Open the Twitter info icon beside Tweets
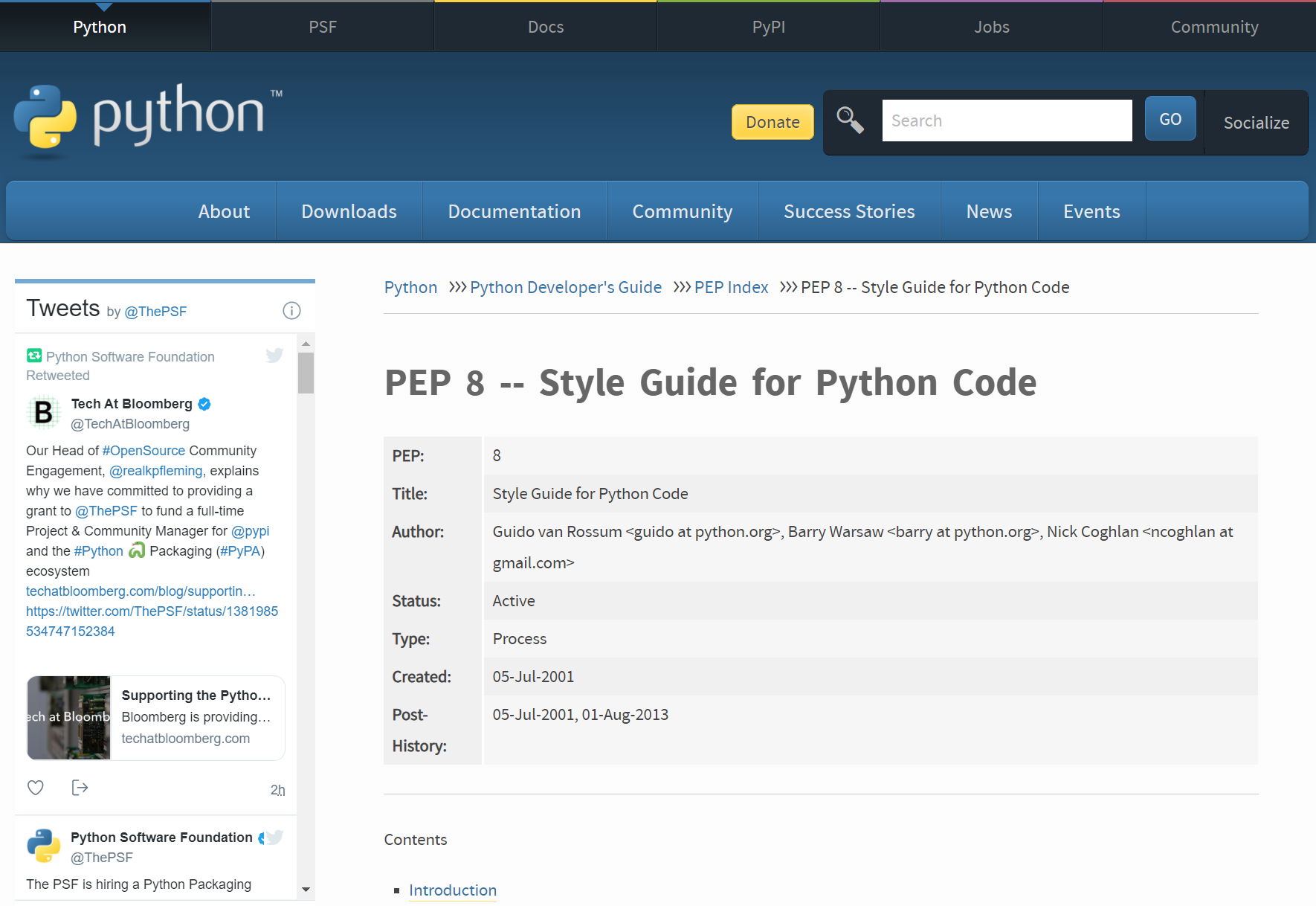This screenshot has height=906, width=1316. [291, 311]
